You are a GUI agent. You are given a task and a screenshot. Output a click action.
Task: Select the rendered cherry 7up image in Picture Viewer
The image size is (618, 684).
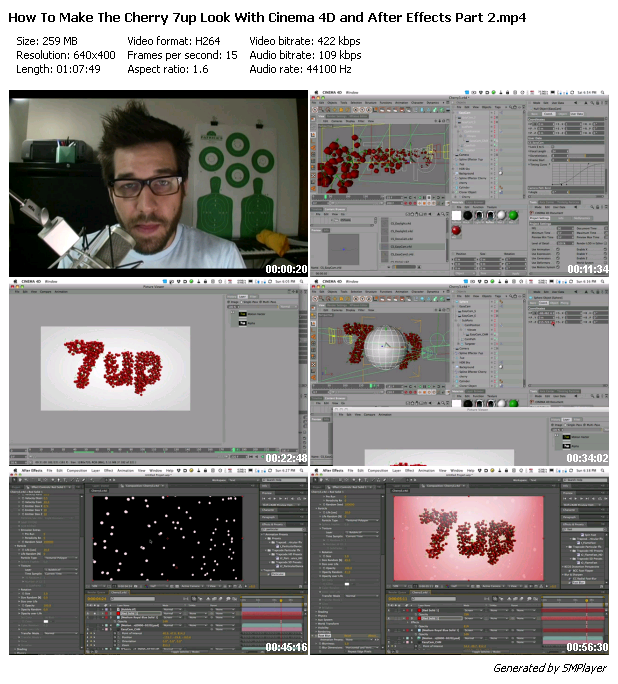point(116,368)
